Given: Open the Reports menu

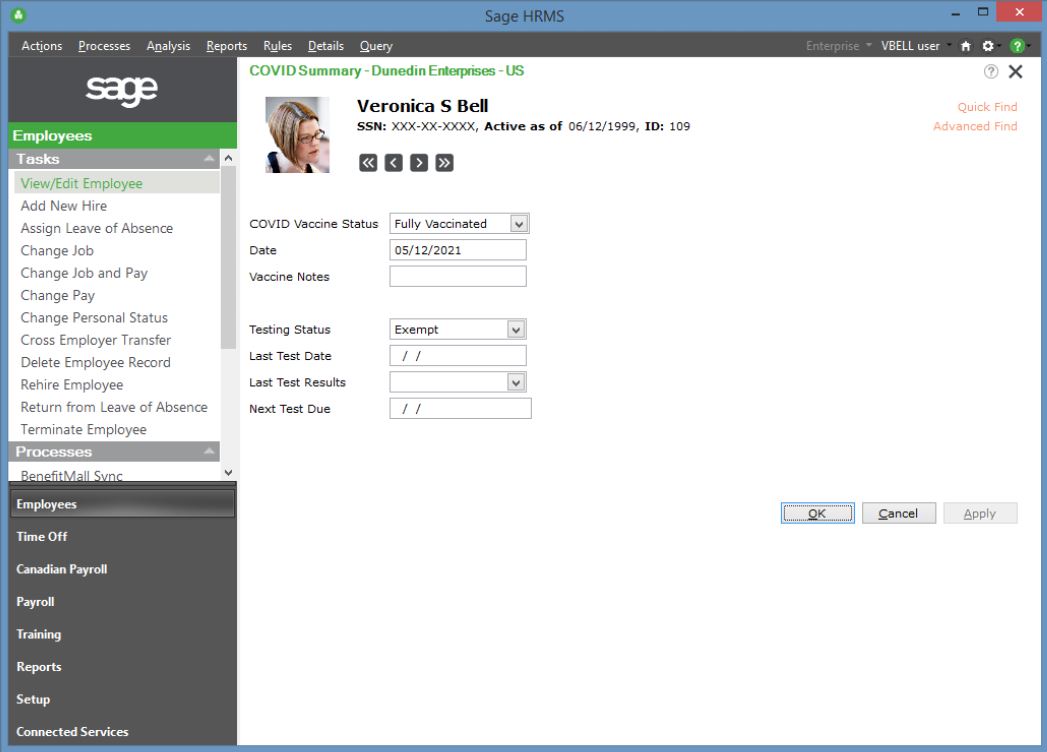Looking at the screenshot, I should click(x=226, y=46).
